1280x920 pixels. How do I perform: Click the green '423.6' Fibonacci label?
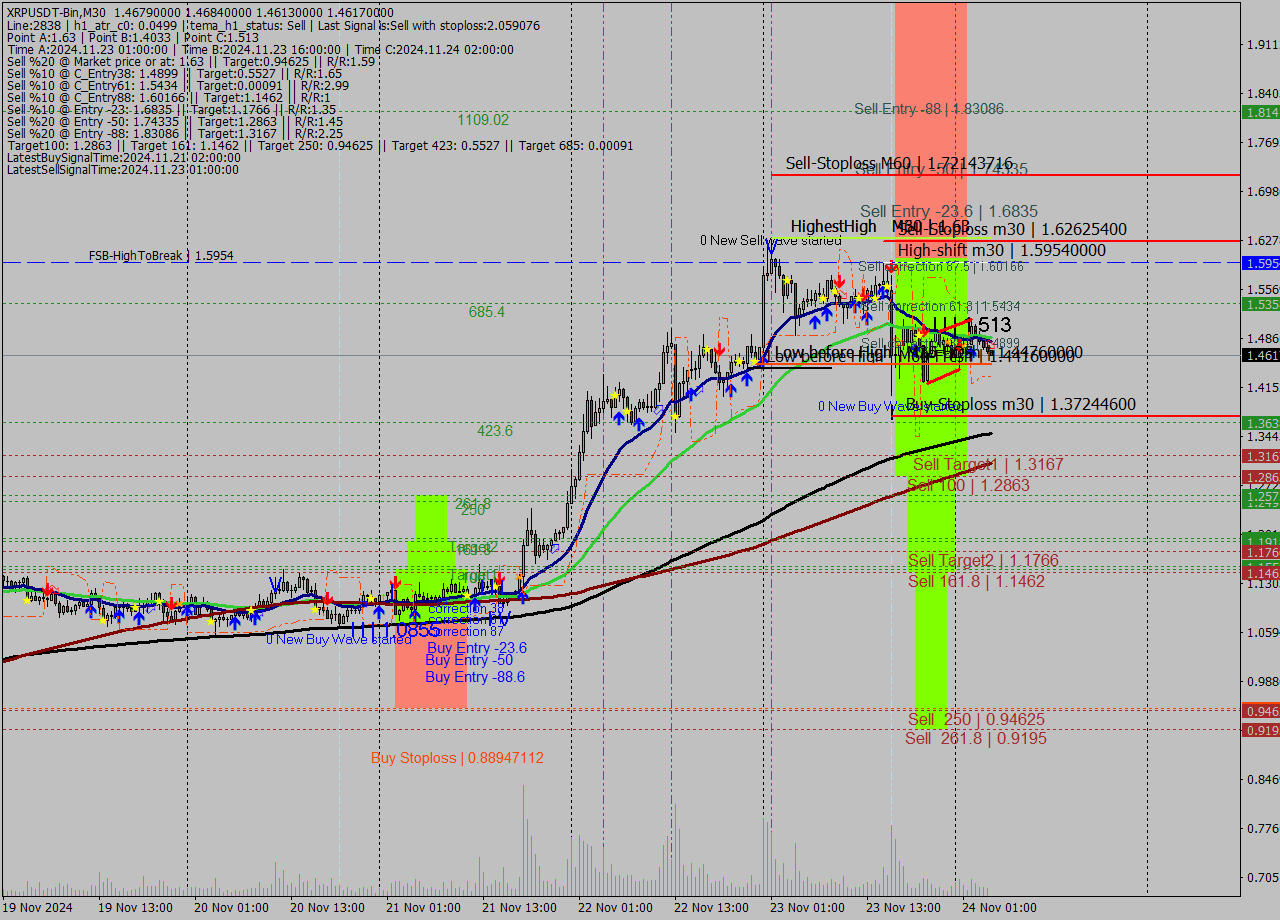[494, 430]
